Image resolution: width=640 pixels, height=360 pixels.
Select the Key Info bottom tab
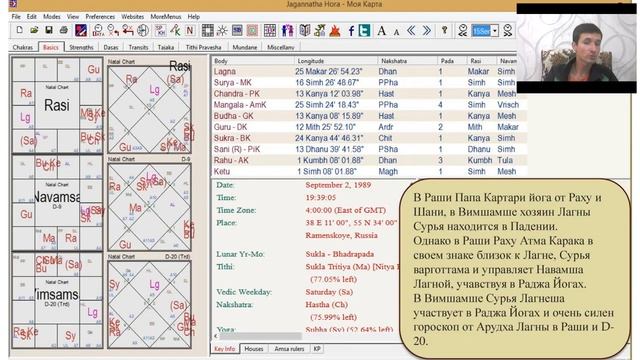[x=224, y=349]
